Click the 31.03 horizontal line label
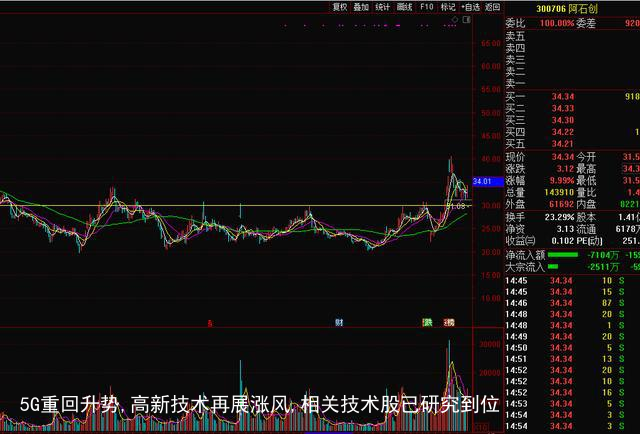The image size is (640, 434). pos(456,206)
